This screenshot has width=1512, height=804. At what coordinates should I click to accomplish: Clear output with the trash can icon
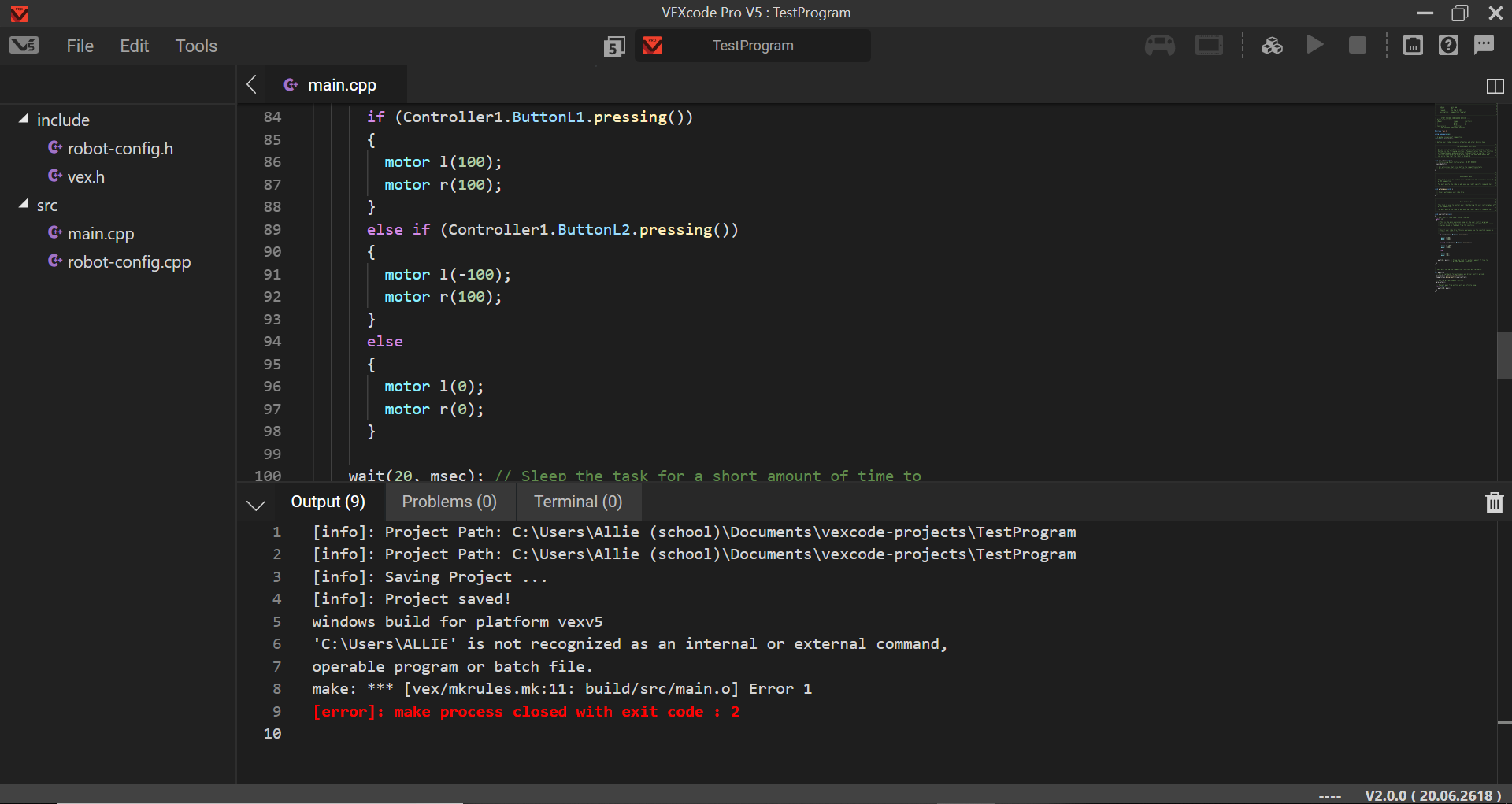tap(1494, 502)
